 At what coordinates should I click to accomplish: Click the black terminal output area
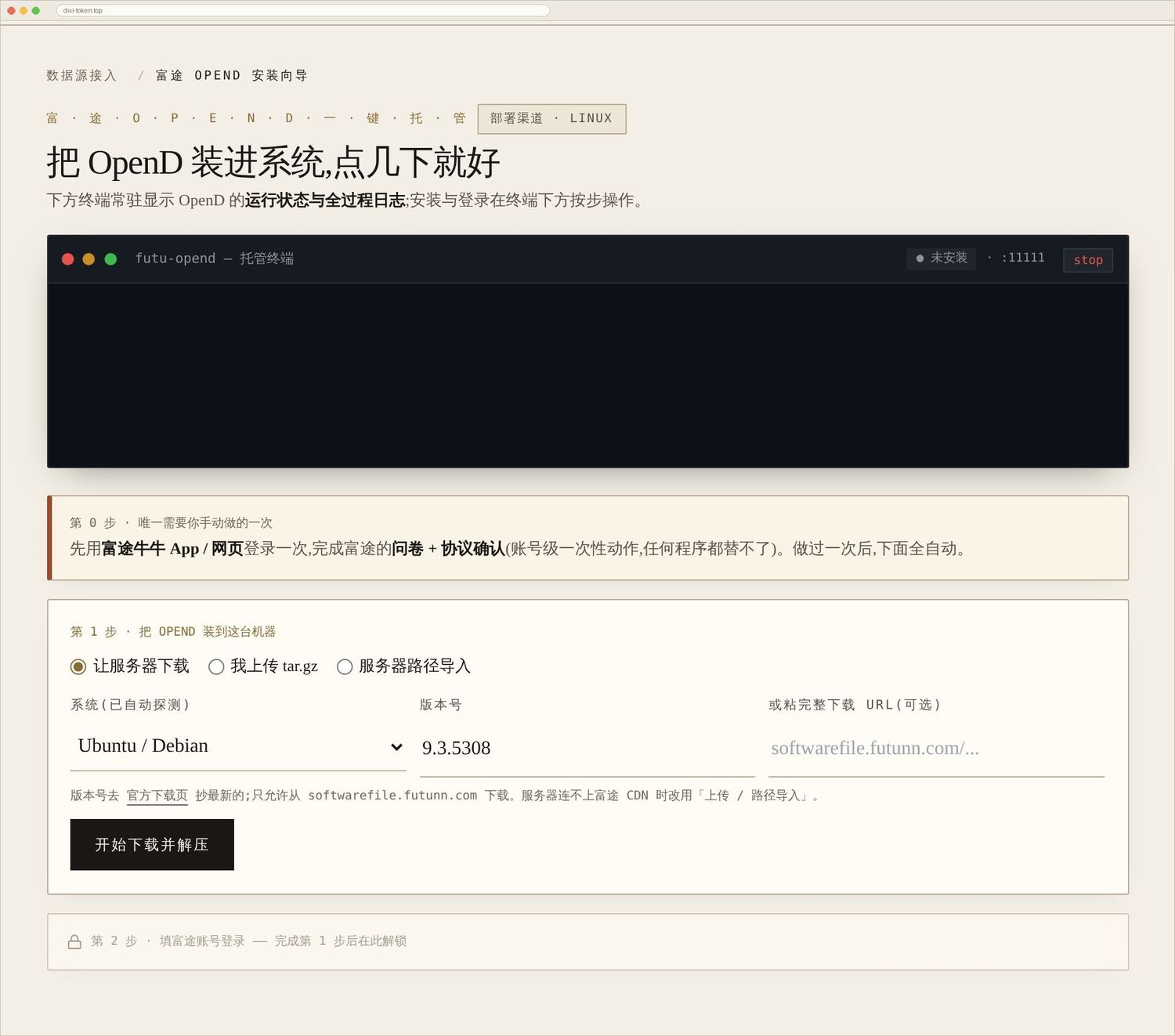point(587,375)
